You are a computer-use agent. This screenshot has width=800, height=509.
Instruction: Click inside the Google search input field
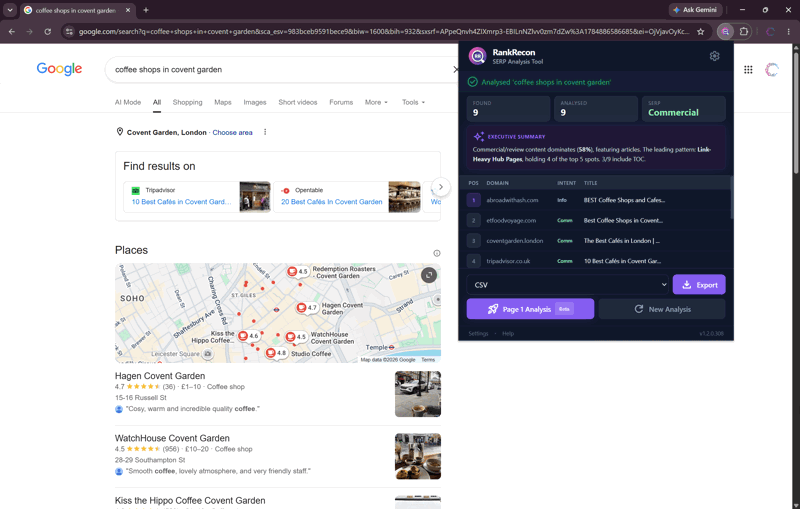tap(281, 69)
